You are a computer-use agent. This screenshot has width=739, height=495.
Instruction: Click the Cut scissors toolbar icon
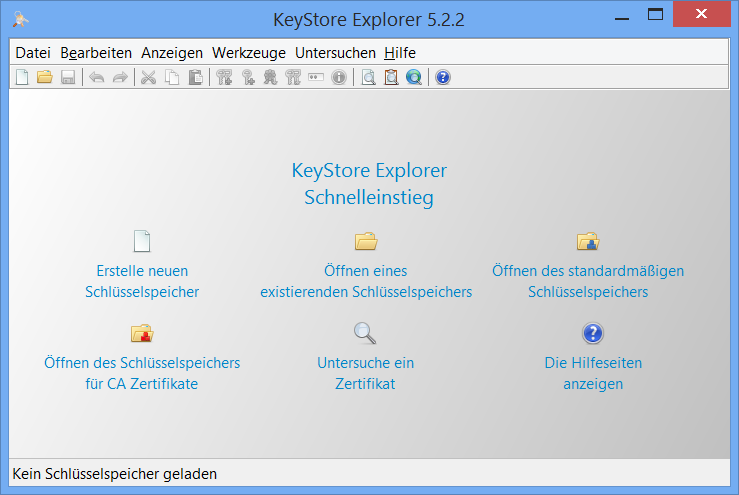(149, 78)
